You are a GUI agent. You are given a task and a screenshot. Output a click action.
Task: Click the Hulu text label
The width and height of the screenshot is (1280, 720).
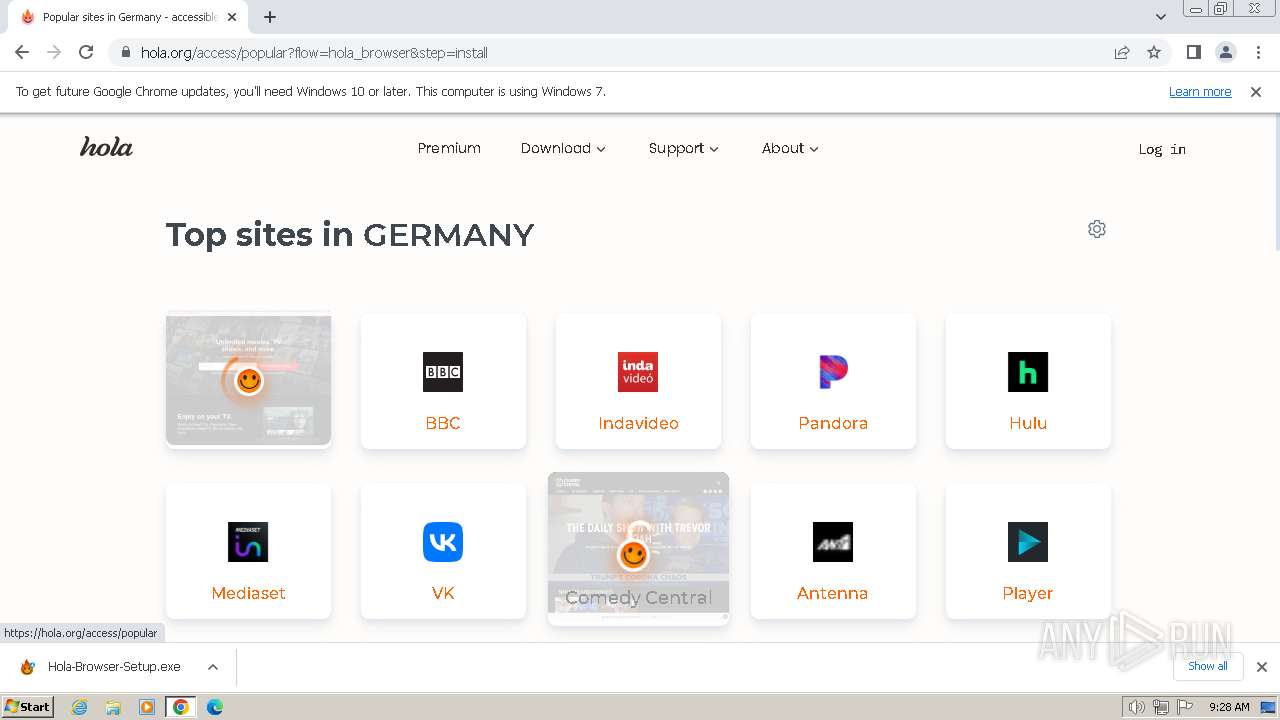coord(1028,423)
